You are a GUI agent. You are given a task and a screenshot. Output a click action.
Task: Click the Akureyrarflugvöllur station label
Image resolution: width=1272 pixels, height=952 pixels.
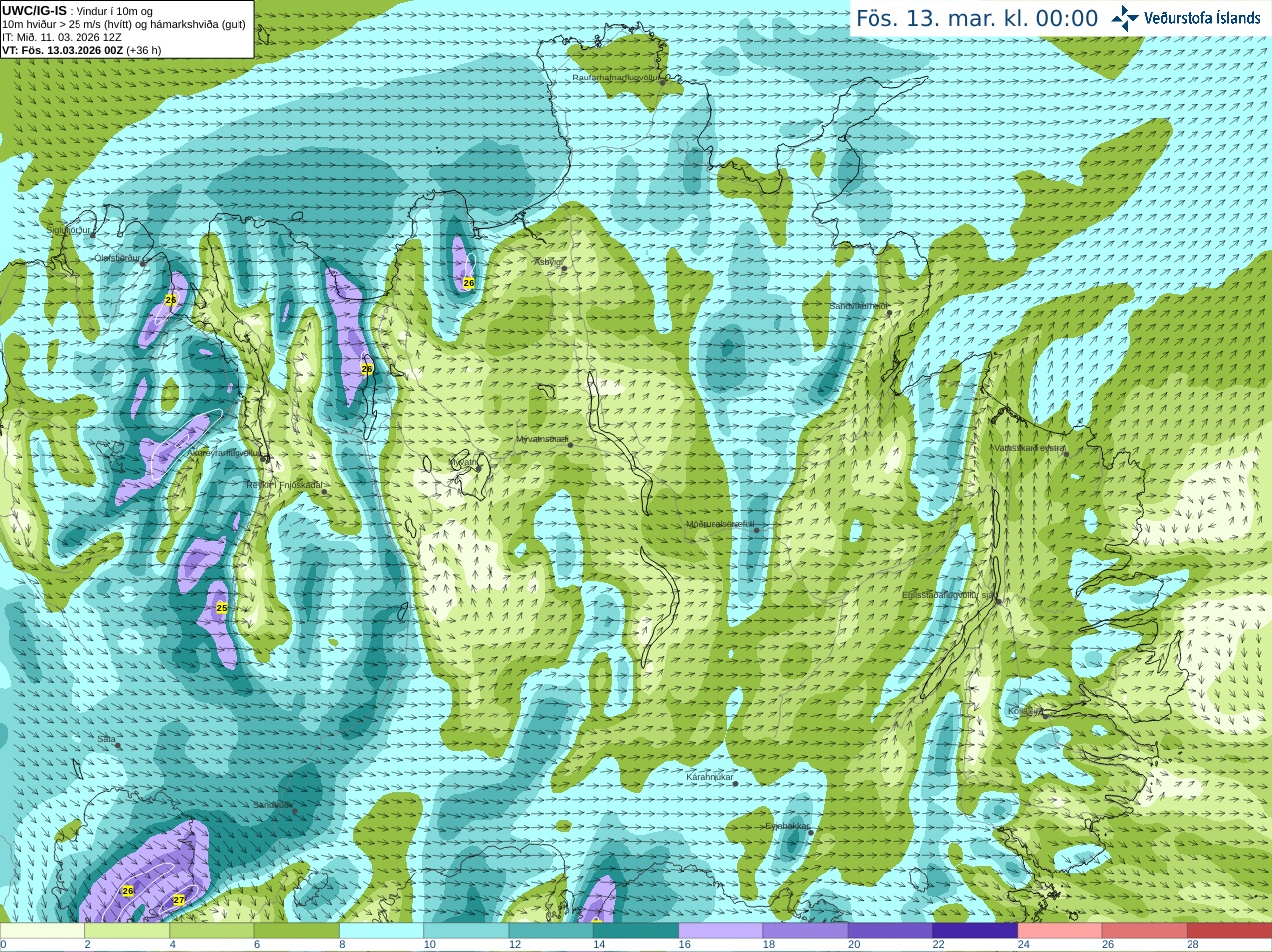pos(224,453)
